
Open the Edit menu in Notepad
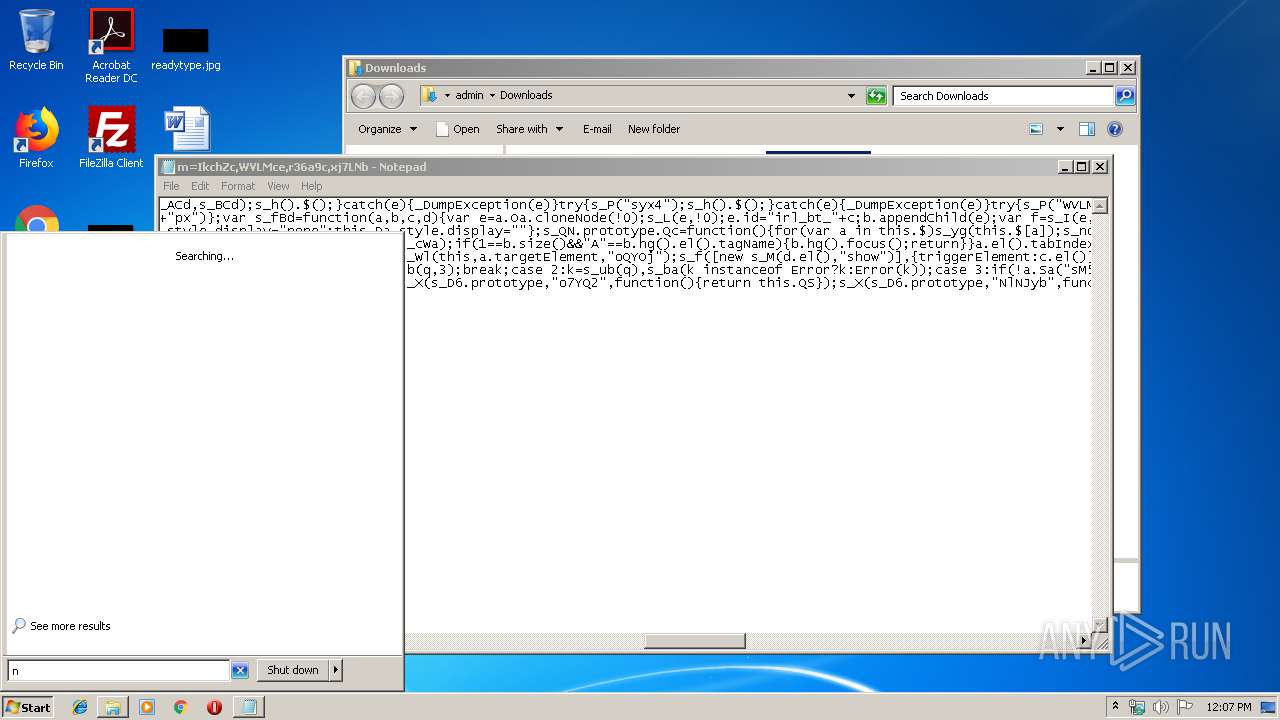coord(200,186)
